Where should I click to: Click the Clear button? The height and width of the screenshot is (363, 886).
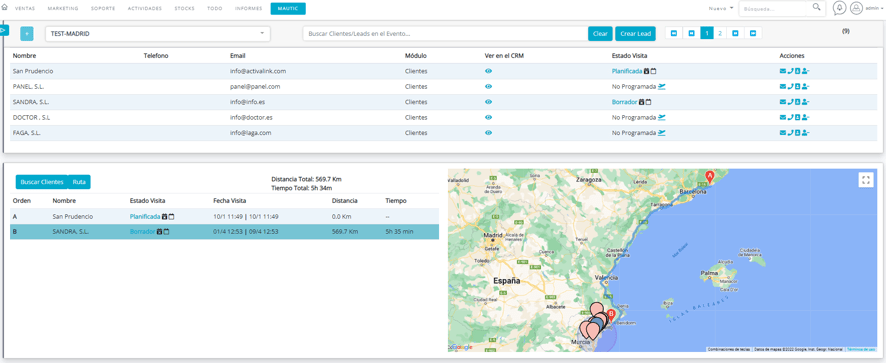(600, 34)
